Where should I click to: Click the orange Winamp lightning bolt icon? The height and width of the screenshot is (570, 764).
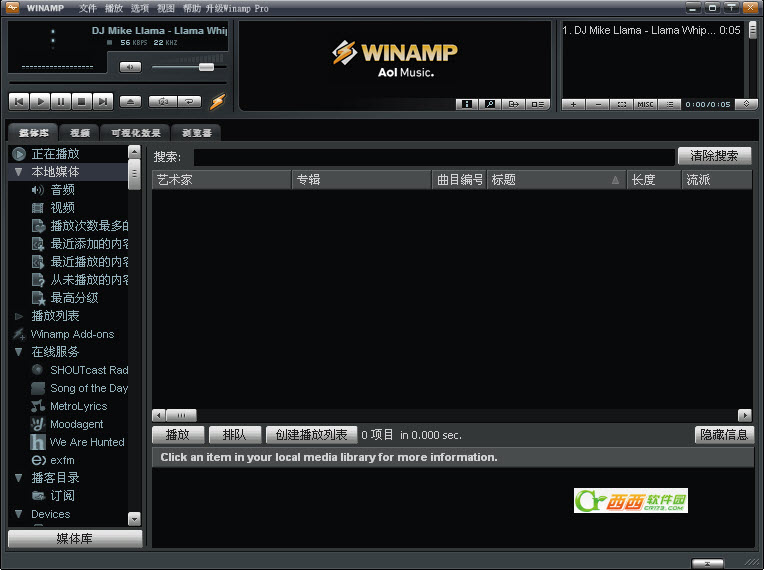pos(218,101)
